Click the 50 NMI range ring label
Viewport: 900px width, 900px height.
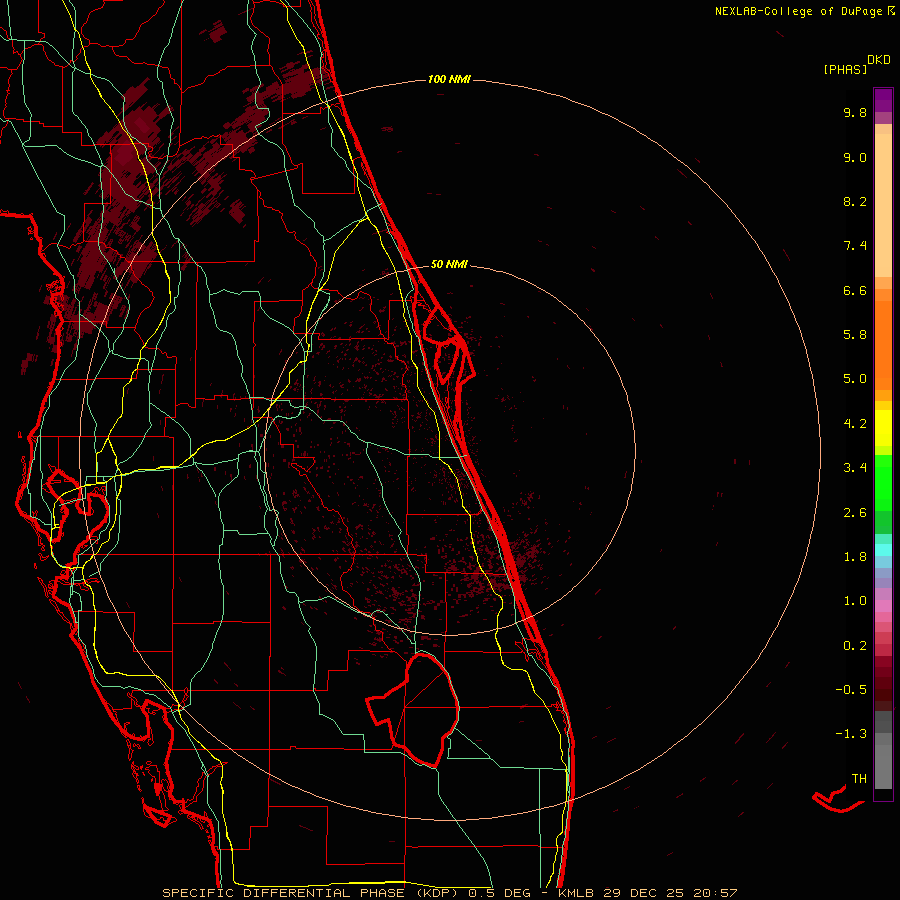[449, 264]
